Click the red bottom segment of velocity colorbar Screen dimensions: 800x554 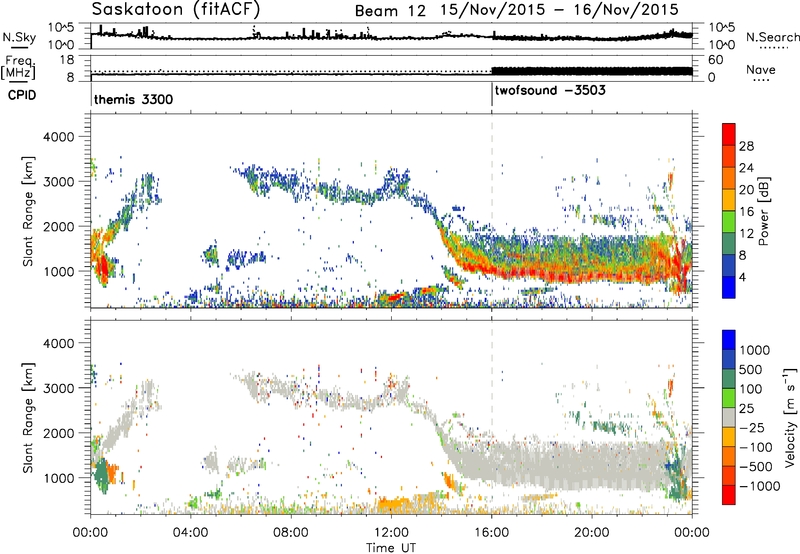coord(729,495)
